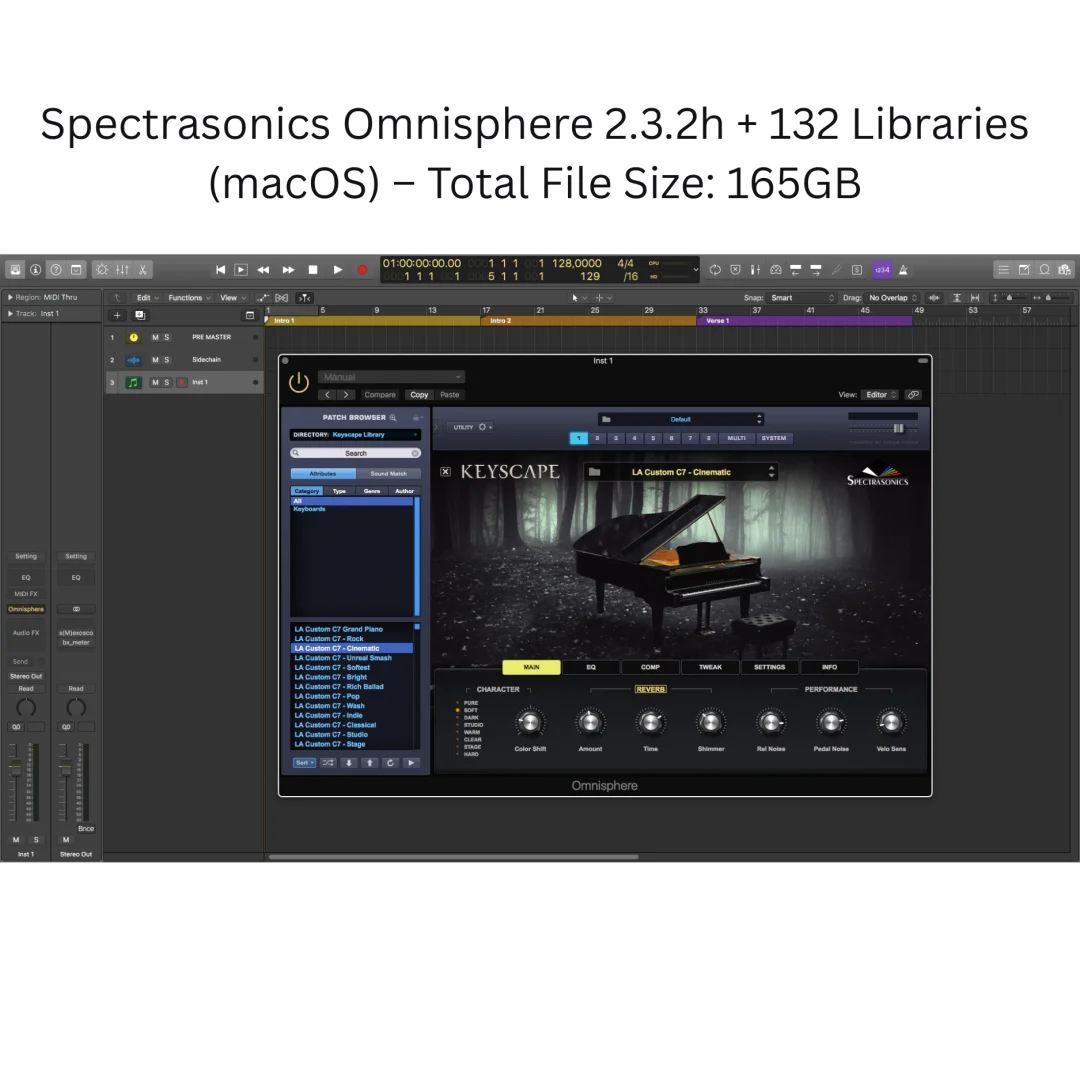
Task: Expand the Region inspector disclosure triangle
Action: pos(10,298)
